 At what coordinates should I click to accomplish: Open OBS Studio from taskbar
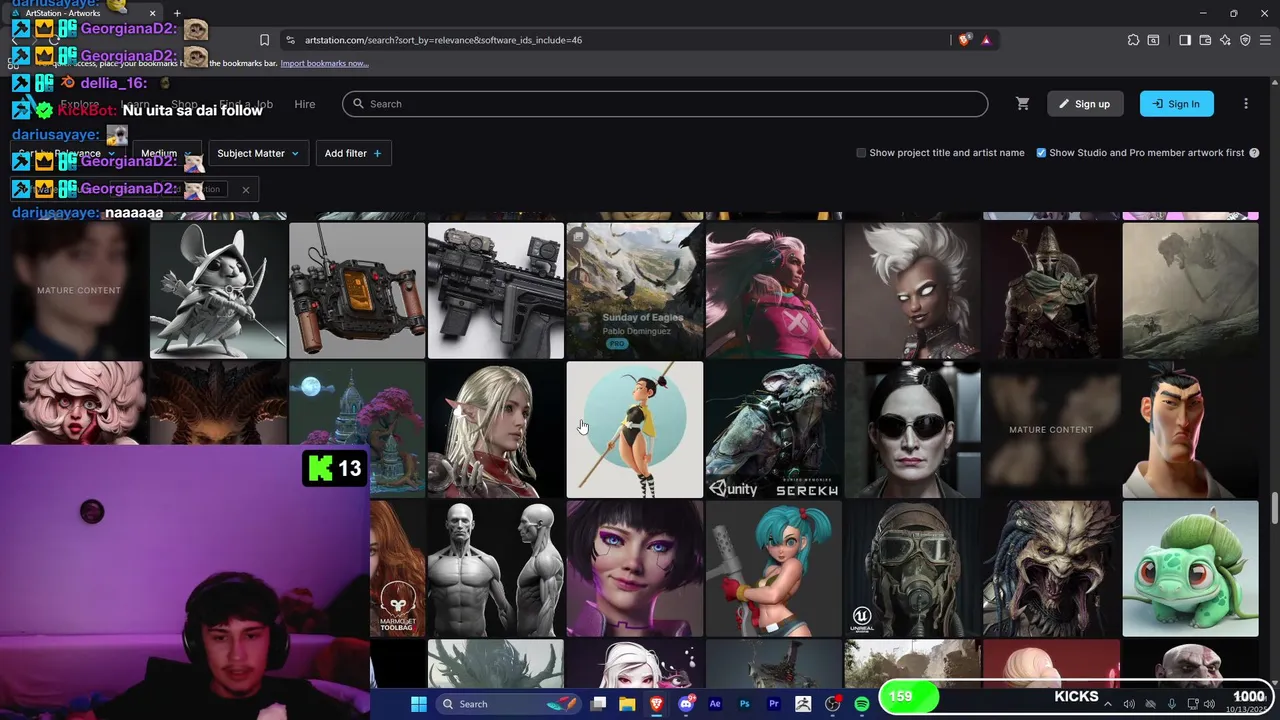pyautogui.click(x=832, y=704)
